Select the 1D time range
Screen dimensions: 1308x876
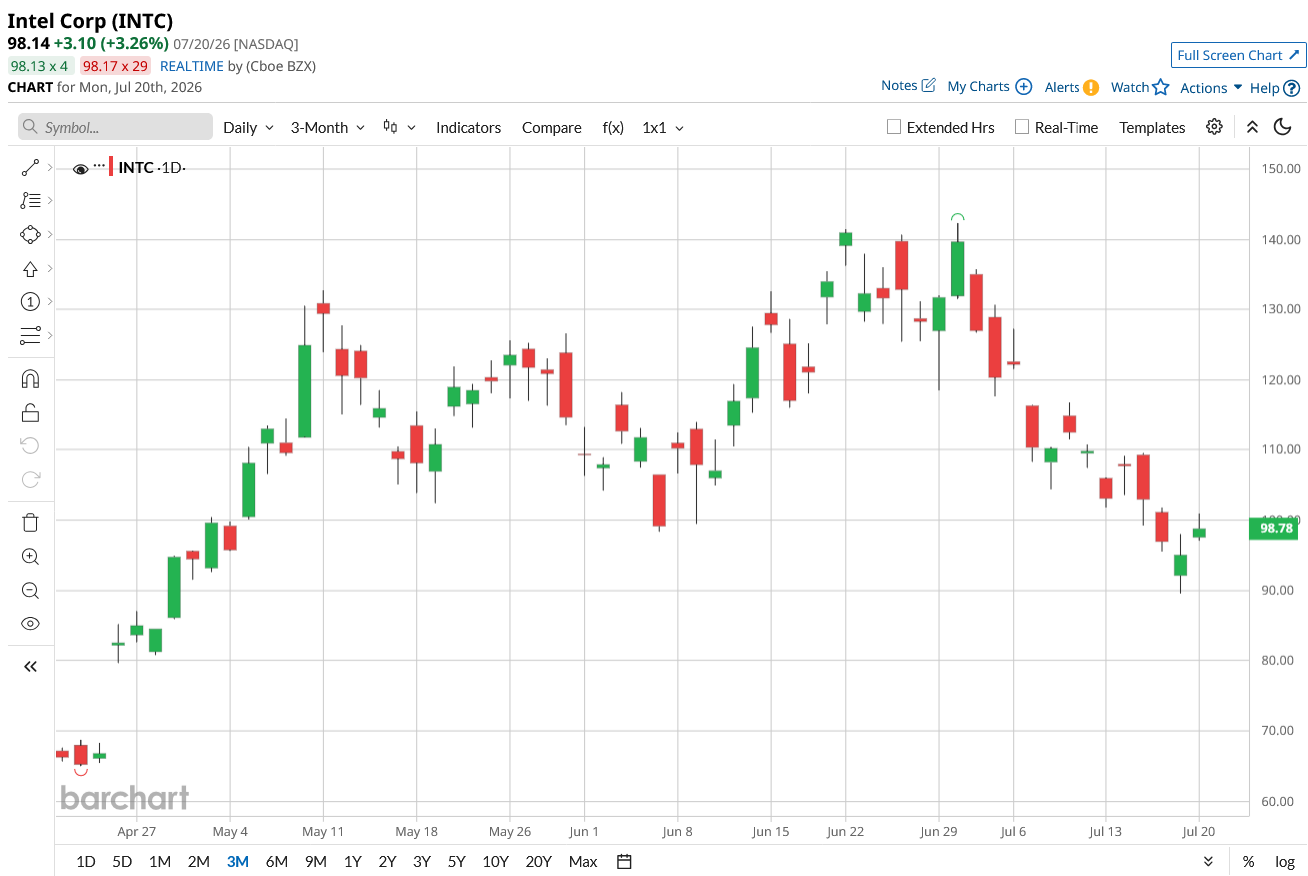click(86, 861)
